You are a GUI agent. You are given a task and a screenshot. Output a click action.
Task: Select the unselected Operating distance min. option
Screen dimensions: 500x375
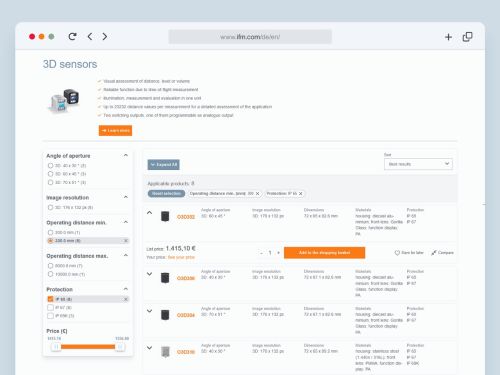pyautogui.click(x=50, y=232)
